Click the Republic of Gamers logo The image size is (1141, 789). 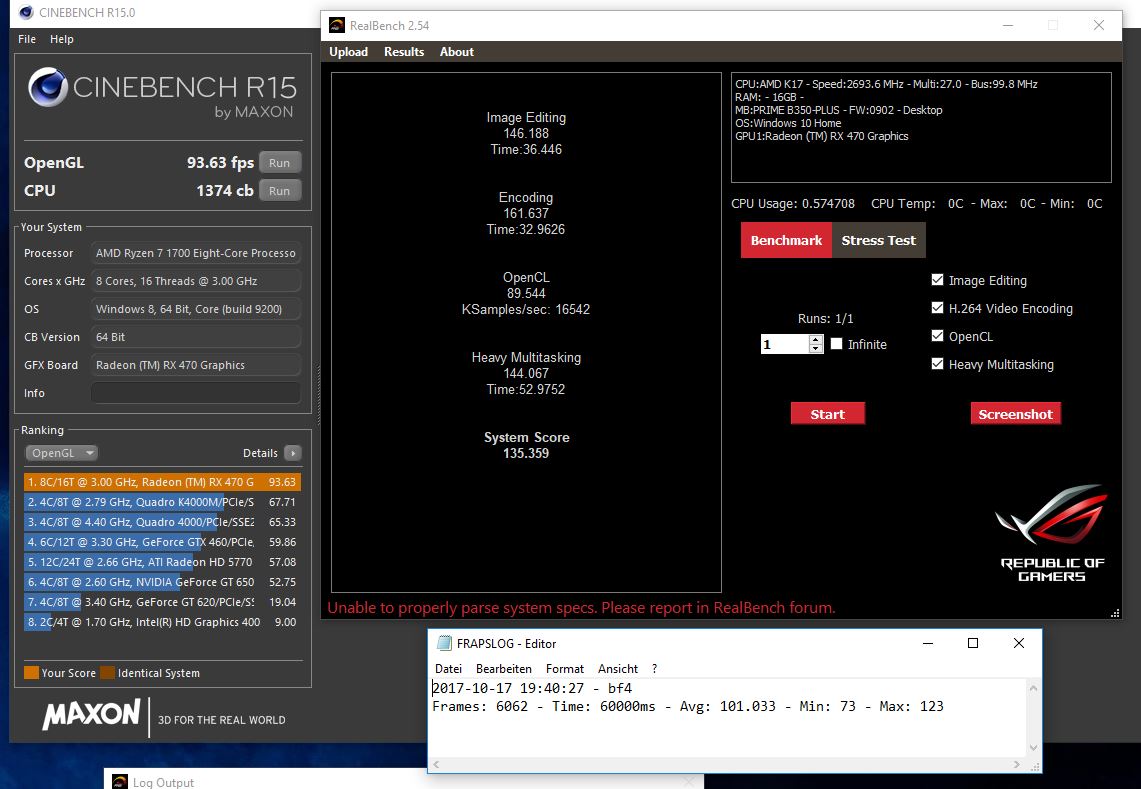[x=1052, y=534]
